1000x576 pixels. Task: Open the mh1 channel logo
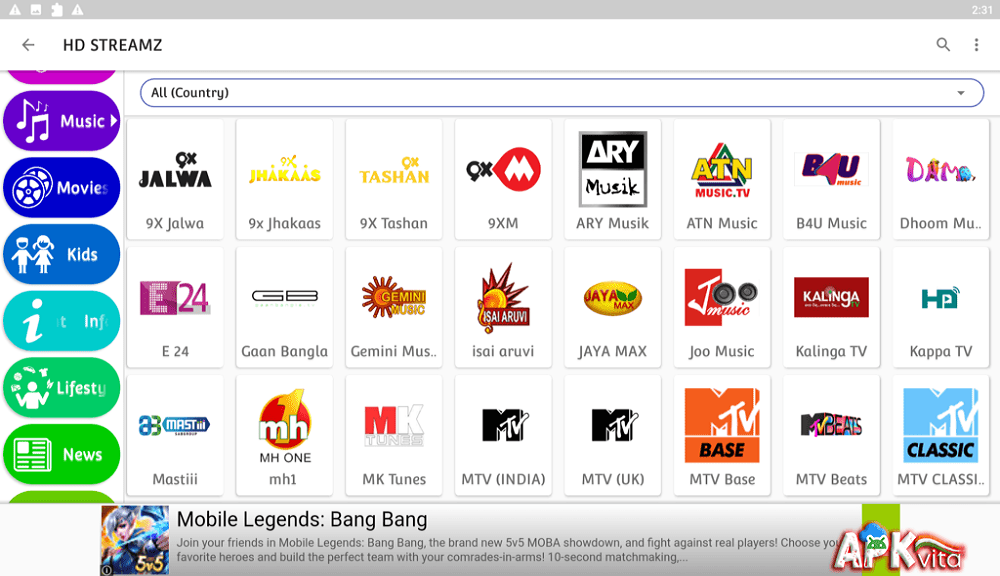point(284,425)
